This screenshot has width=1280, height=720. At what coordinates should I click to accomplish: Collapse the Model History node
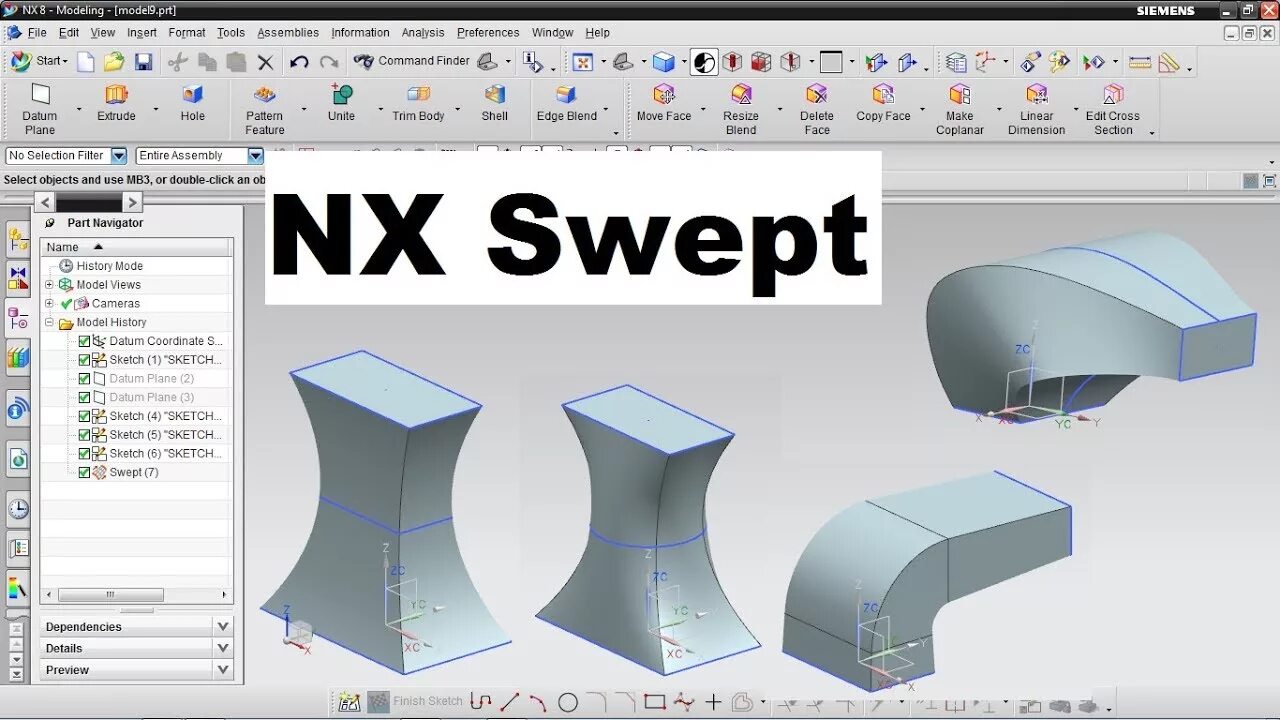49,322
